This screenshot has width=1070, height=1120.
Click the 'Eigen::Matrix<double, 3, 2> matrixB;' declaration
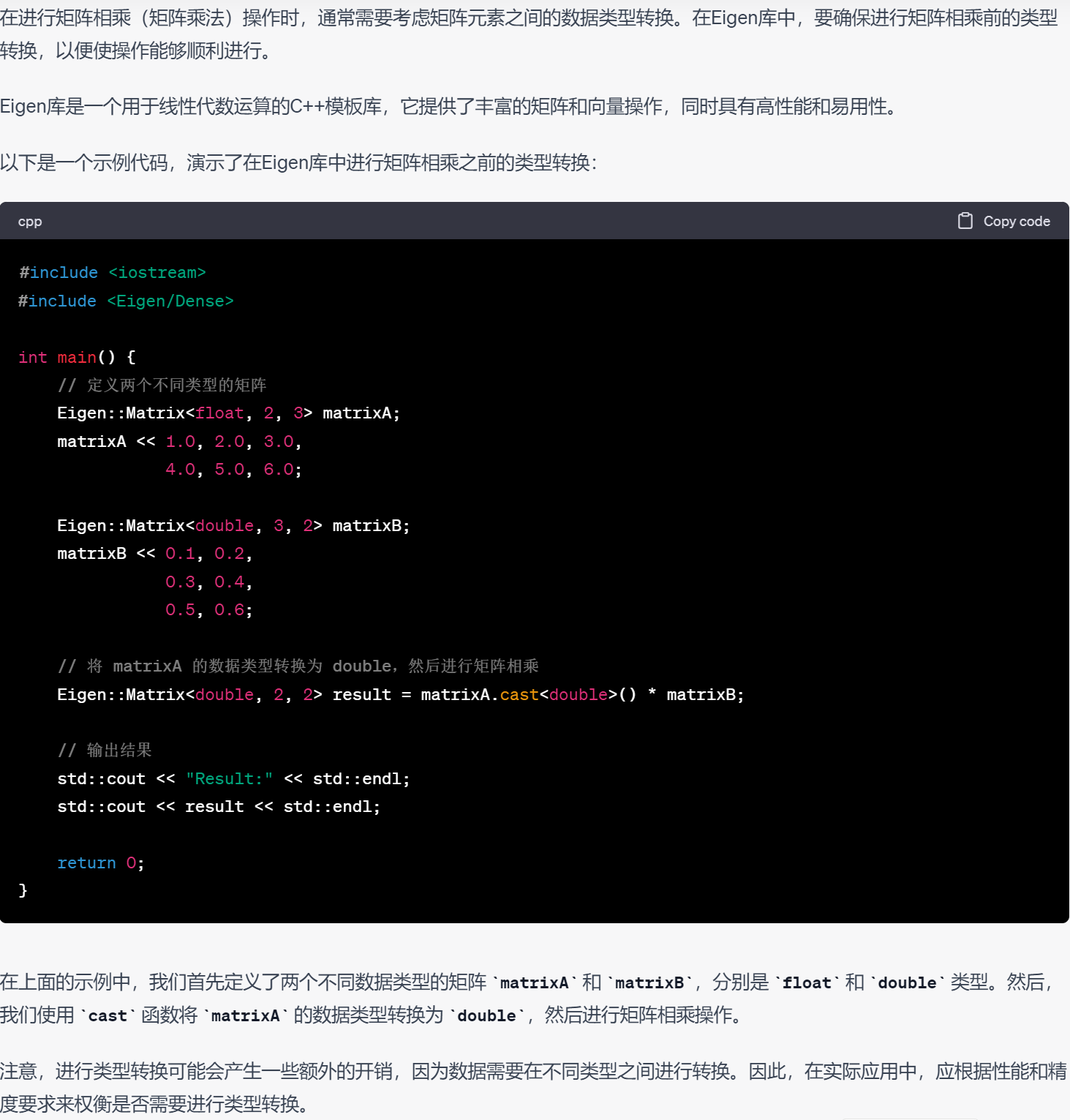coord(233,526)
